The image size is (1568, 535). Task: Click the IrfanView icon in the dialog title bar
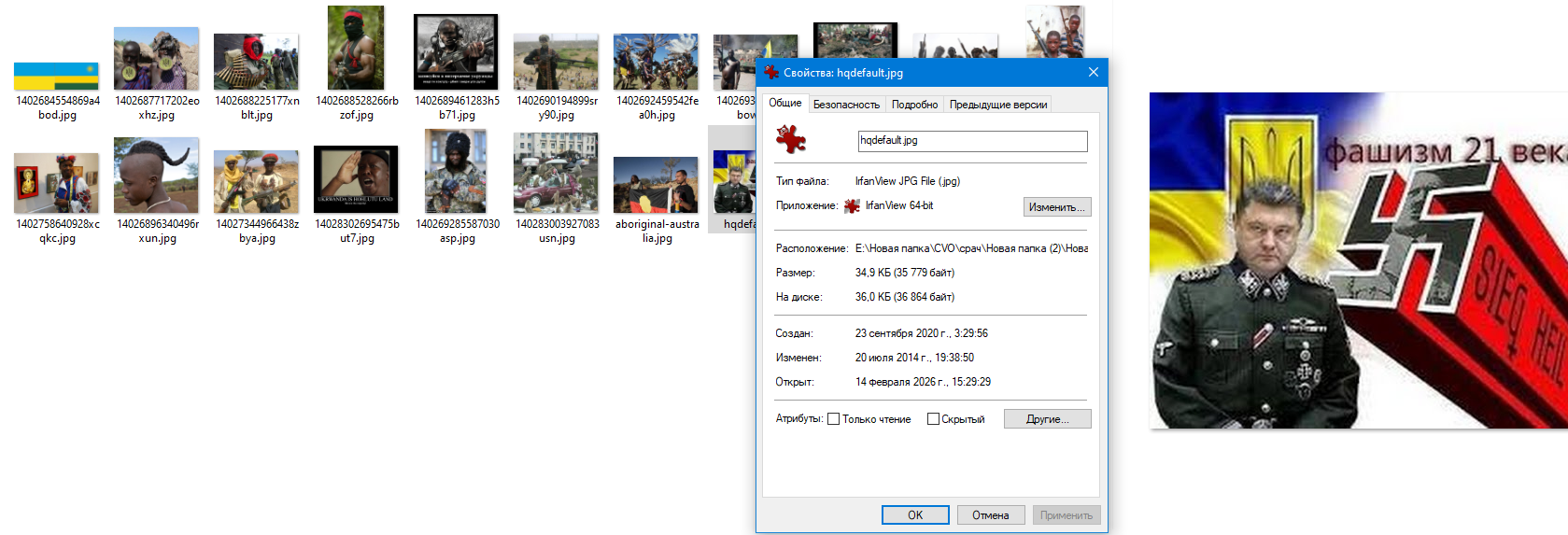click(x=771, y=72)
